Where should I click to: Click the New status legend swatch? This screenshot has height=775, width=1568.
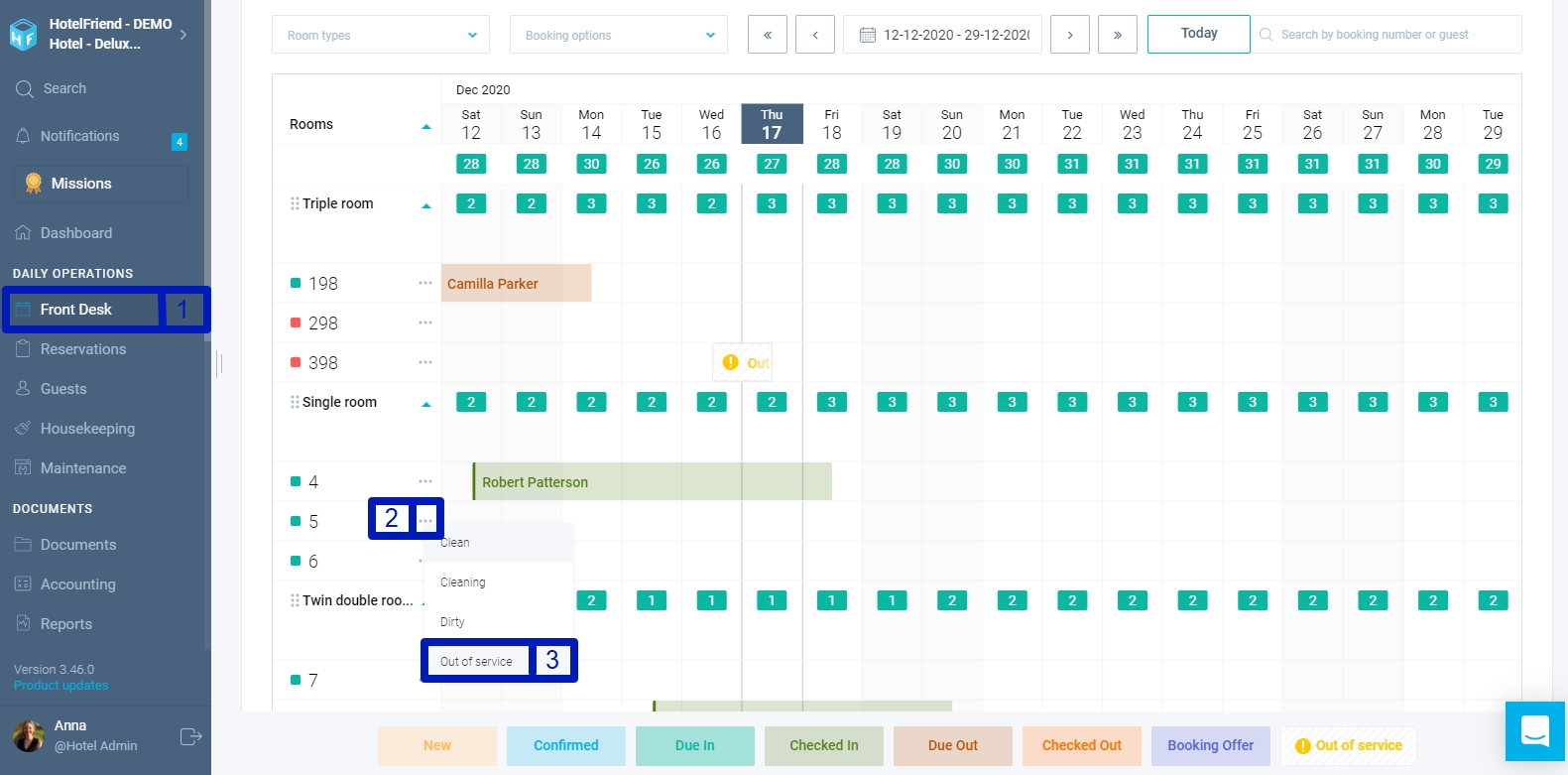[436, 745]
